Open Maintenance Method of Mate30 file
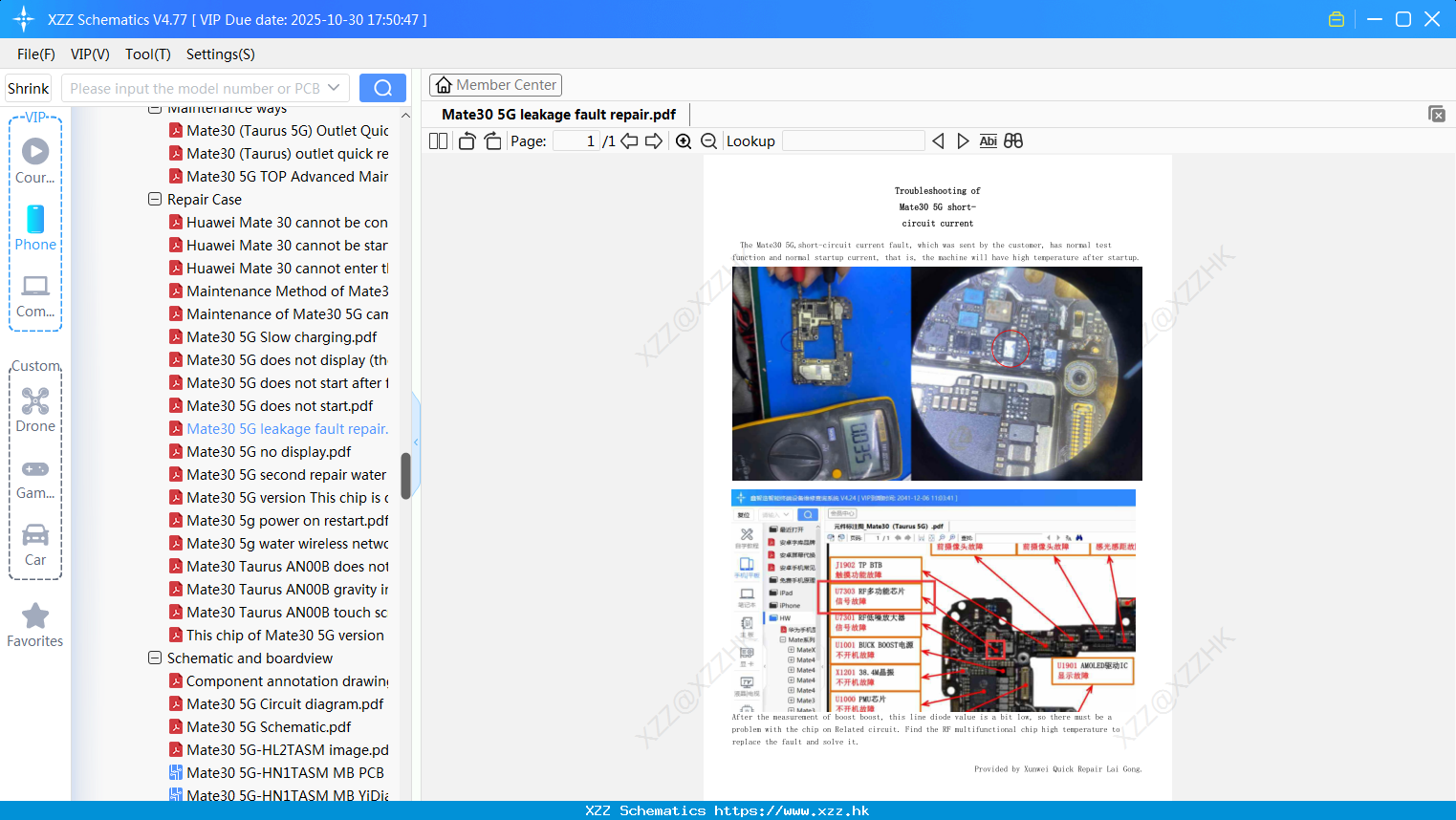Screen dimensions: 1456x820 (278, 291)
